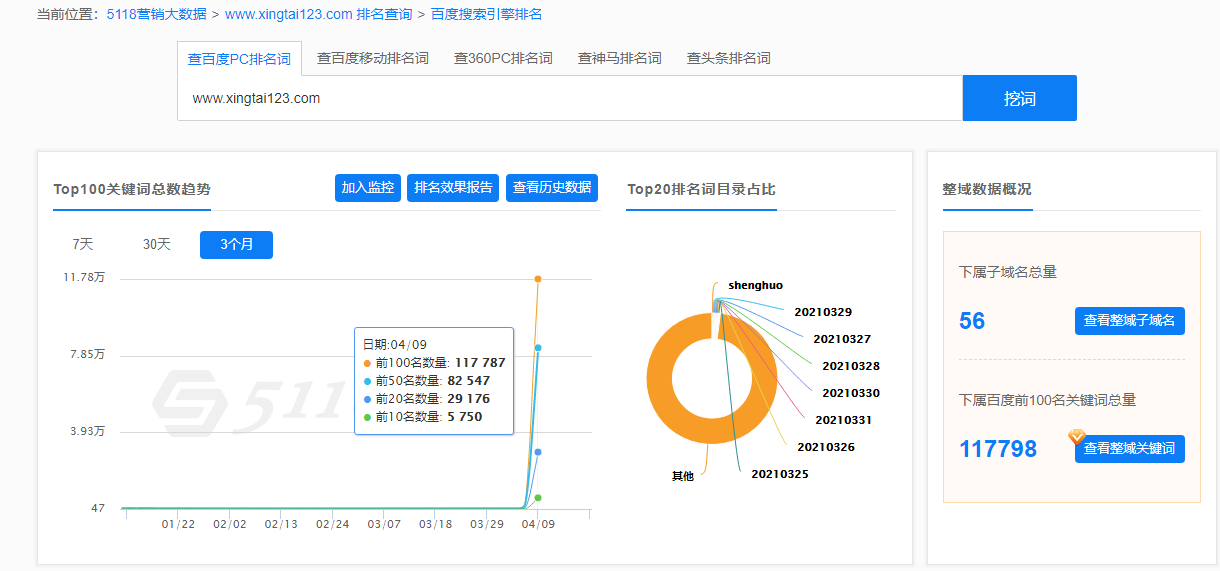Click the 20210331 pie chart label
The width and height of the screenshot is (1220, 571).
click(x=843, y=420)
